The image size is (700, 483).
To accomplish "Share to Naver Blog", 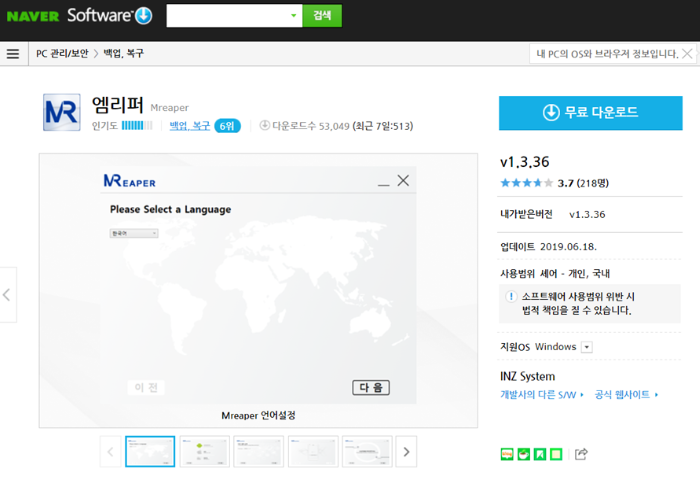I will click(507, 454).
